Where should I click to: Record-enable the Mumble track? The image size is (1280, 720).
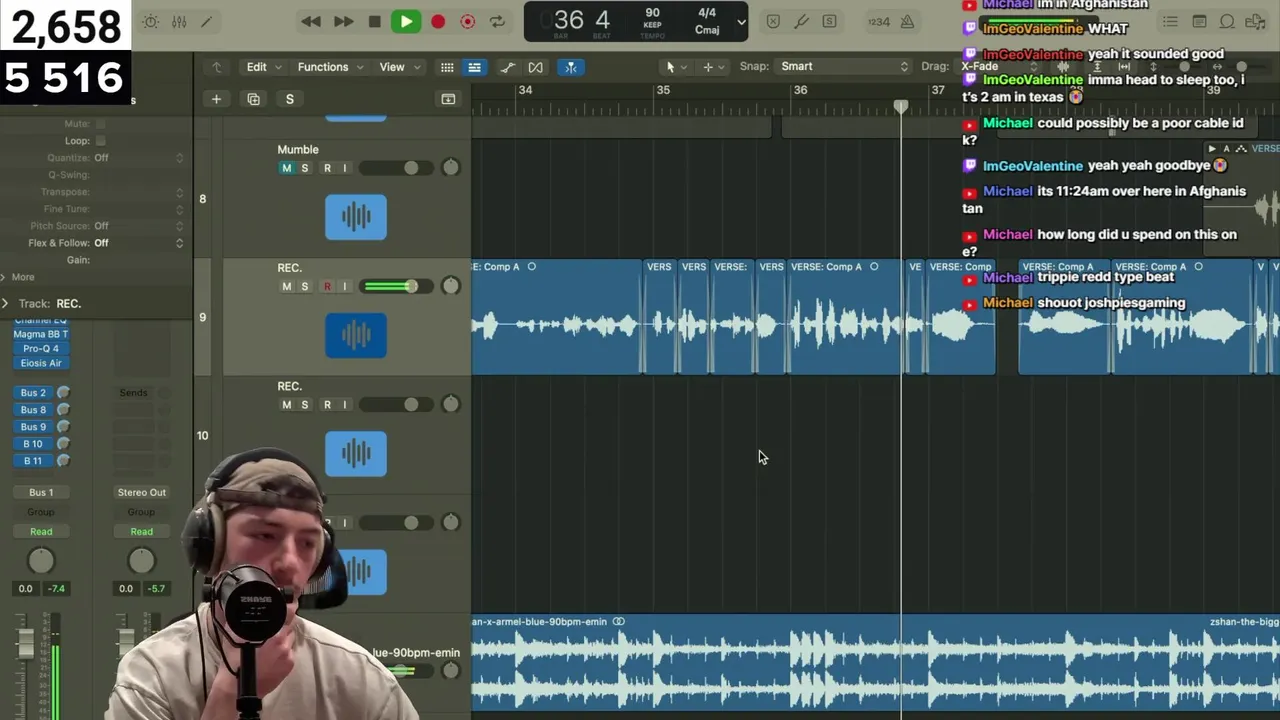[327, 168]
